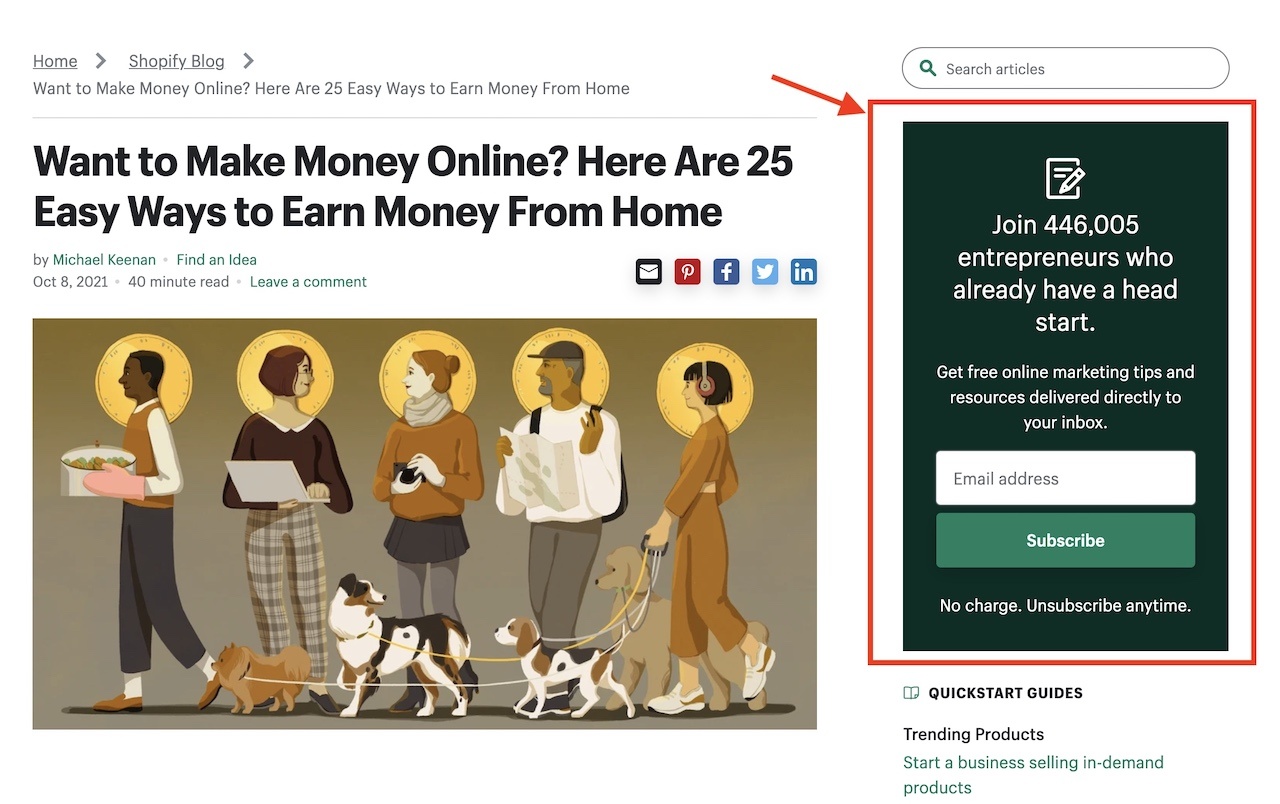Open author Michael Keenan's page
This screenshot has width=1280, height=804.
tap(104, 260)
